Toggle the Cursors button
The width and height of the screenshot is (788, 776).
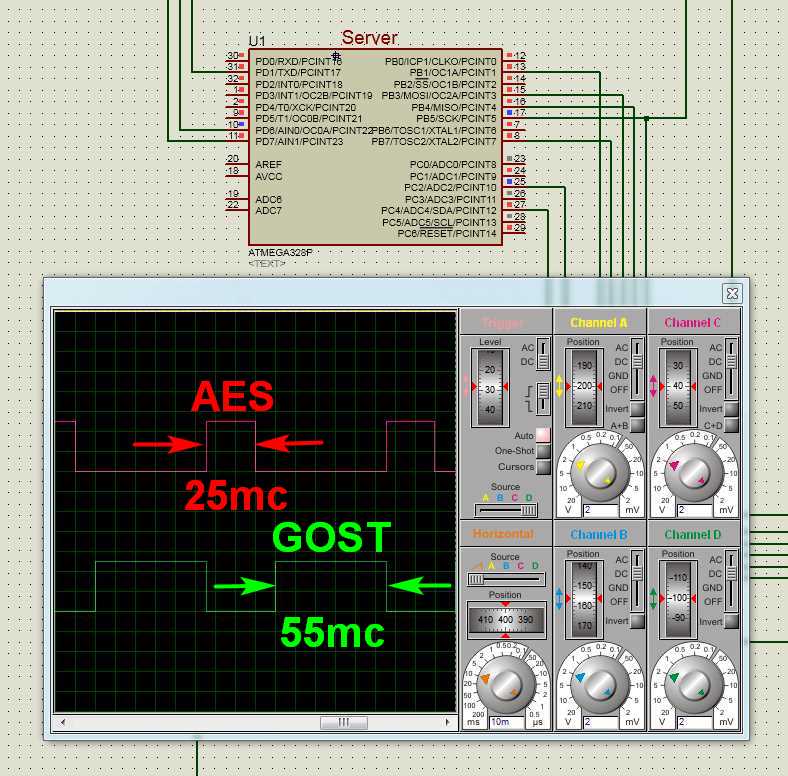click(543, 467)
